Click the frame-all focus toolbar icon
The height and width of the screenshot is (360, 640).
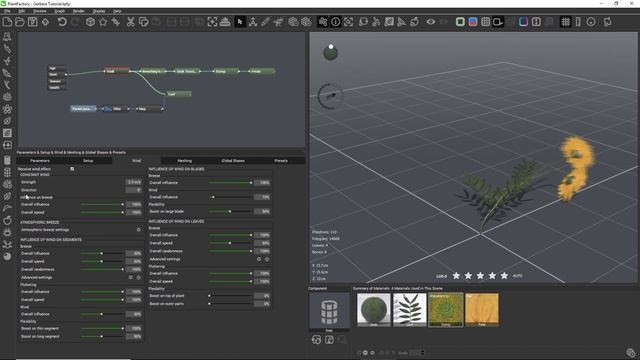212,22
